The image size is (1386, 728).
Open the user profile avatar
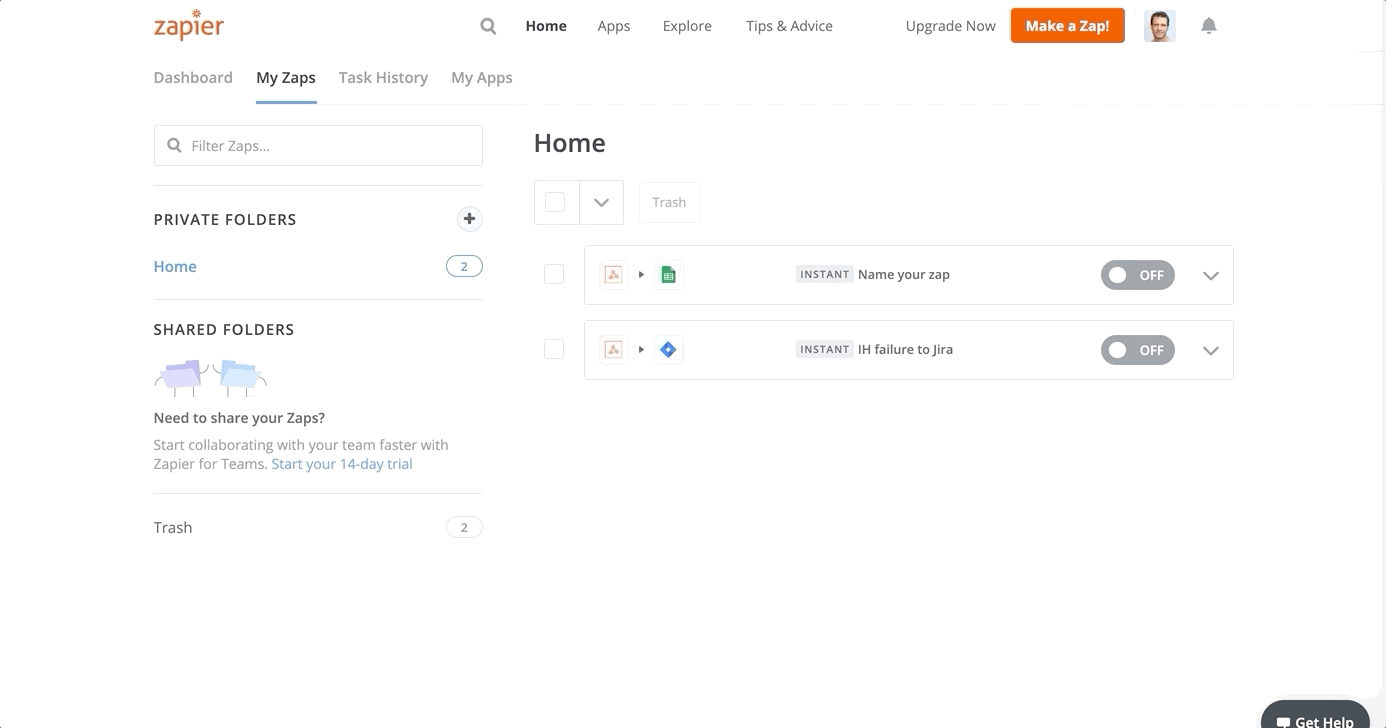(x=1160, y=26)
